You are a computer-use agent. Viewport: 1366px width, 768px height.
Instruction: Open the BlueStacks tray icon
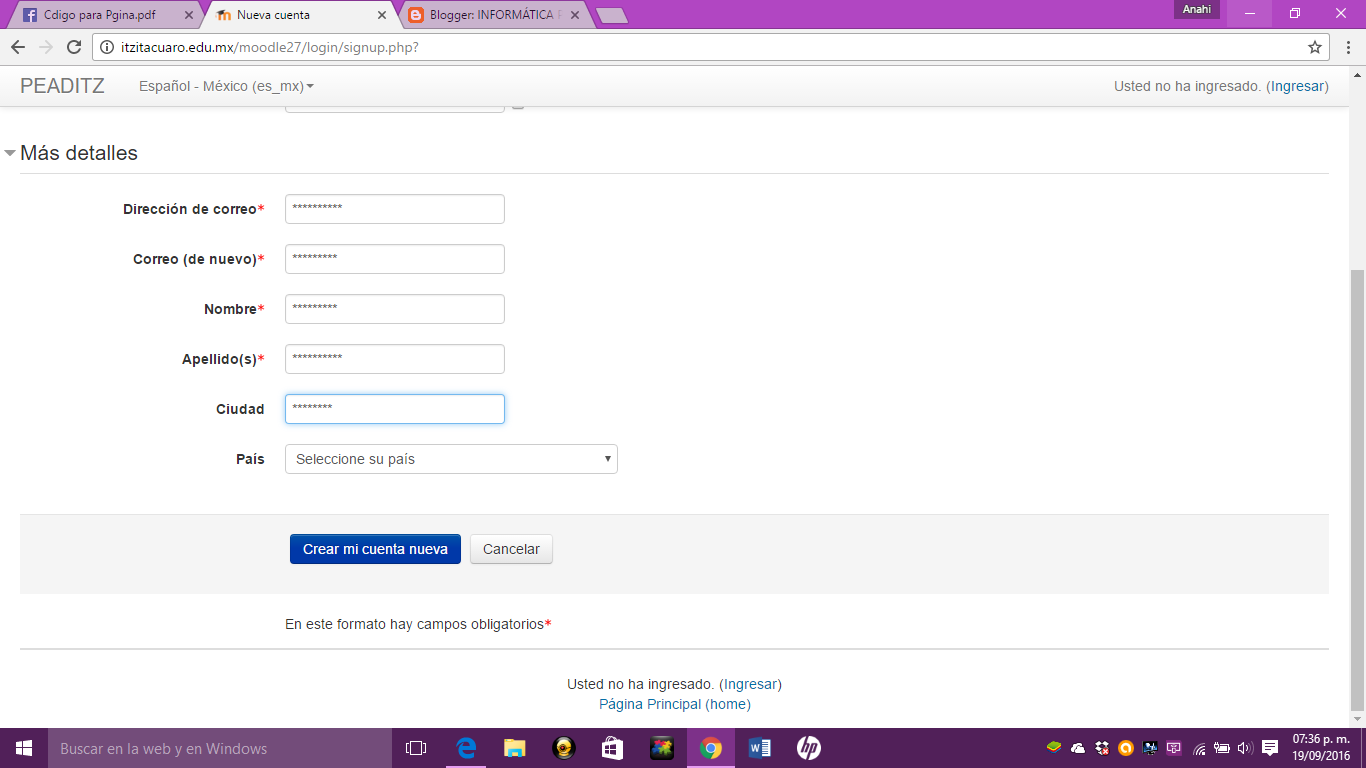pos(1054,747)
